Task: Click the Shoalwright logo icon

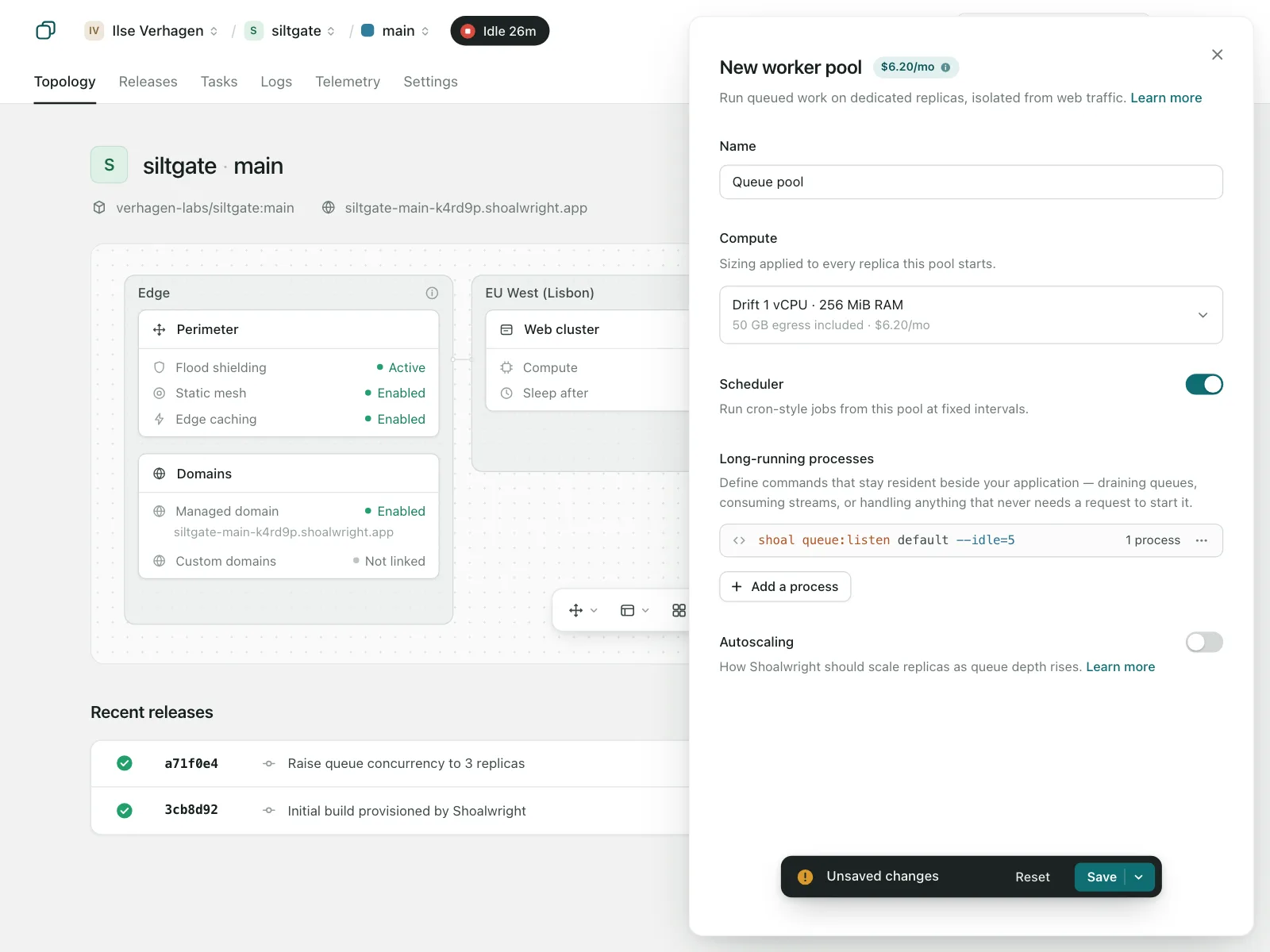Action: coord(45,31)
